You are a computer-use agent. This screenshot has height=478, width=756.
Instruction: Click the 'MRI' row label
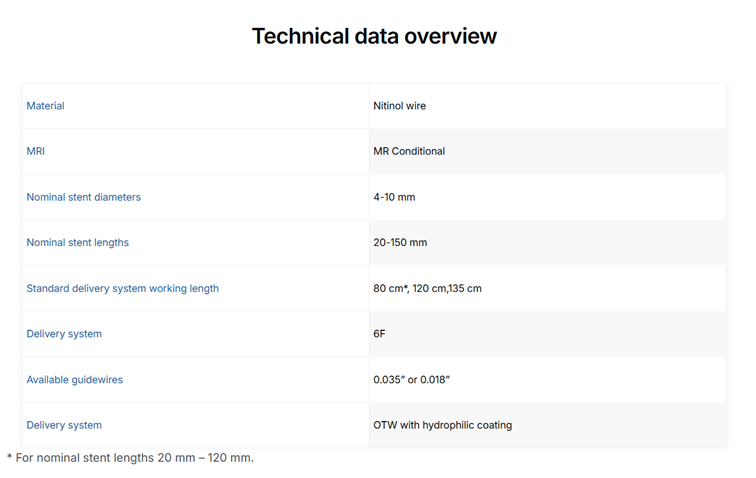pos(35,152)
